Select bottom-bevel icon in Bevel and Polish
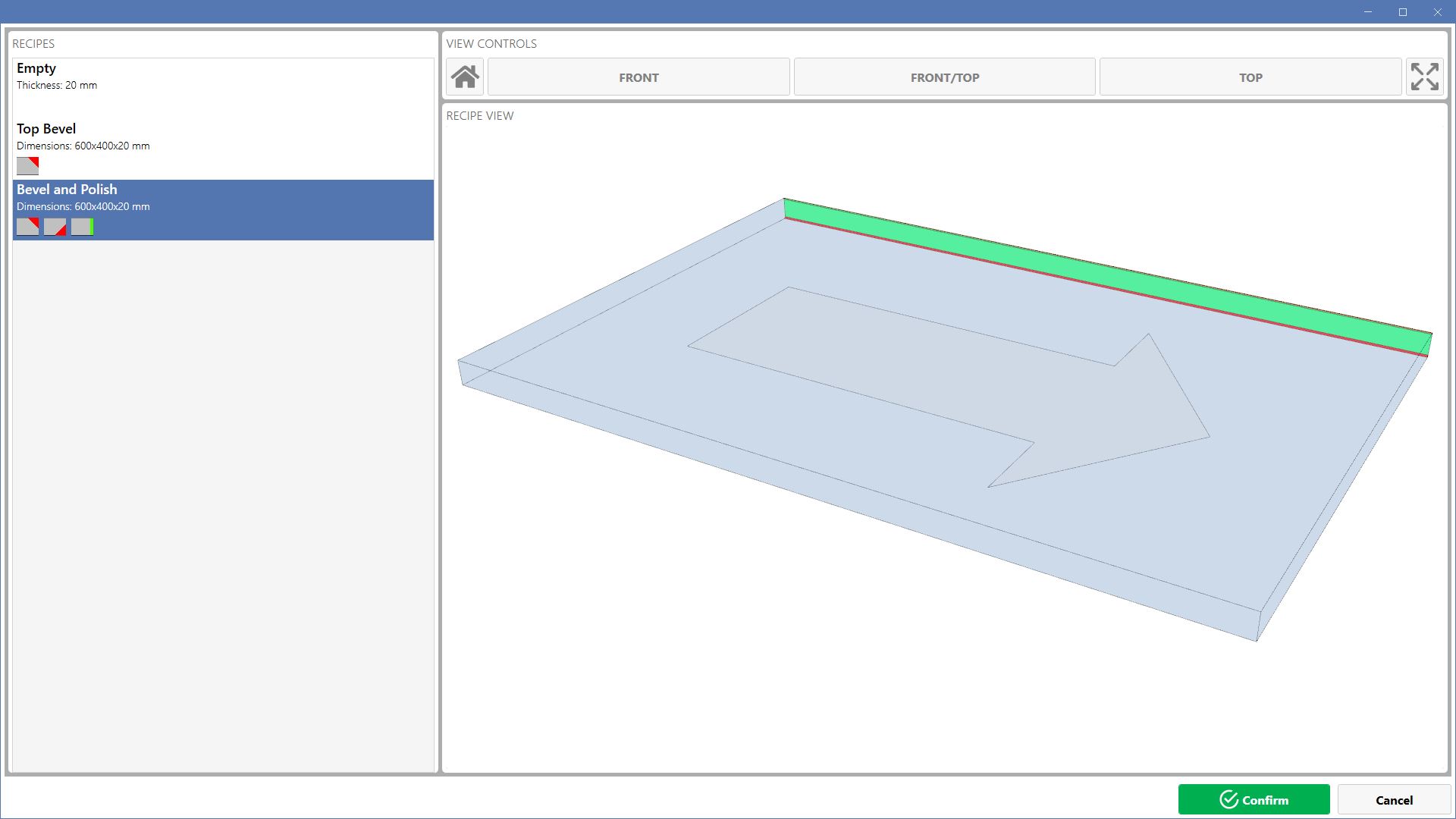Image resolution: width=1456 pixels, height=819 pixels. 55,226
